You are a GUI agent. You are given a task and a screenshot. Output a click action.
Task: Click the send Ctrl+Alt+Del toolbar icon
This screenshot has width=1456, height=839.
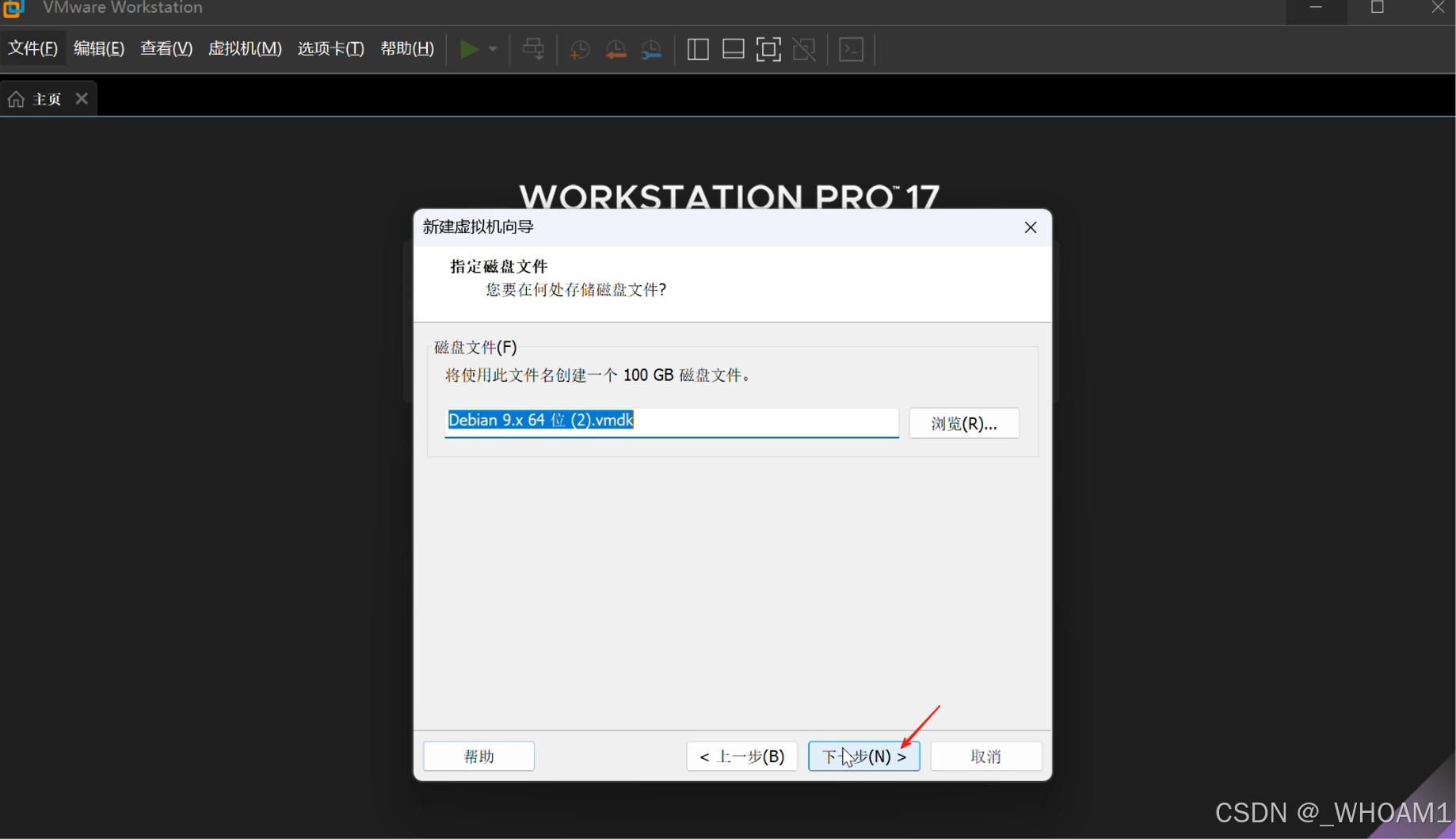[533, 49]
